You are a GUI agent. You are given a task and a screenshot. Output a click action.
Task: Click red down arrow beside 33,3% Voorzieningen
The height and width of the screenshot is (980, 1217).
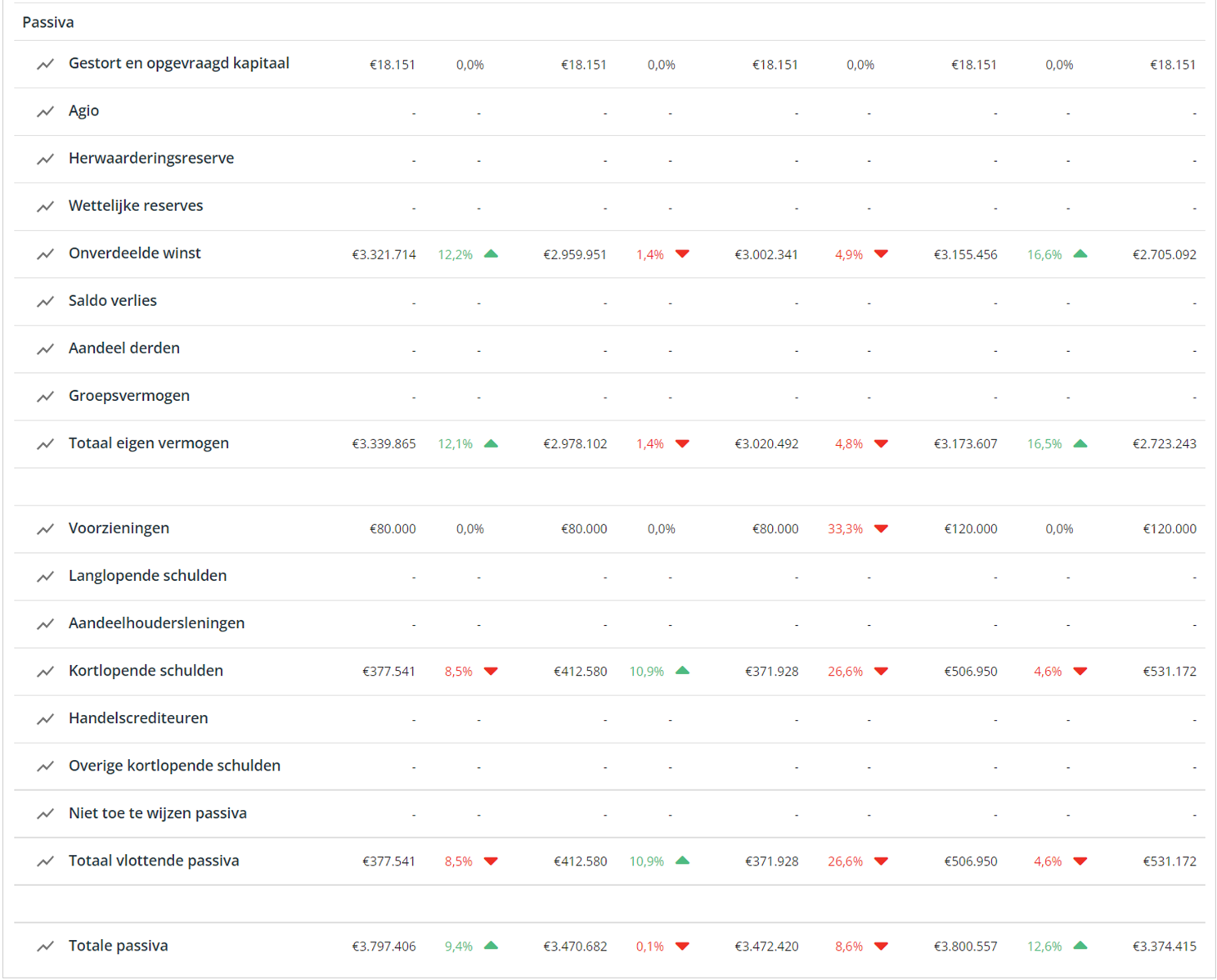pyautogui.click(x=881, y=528)
